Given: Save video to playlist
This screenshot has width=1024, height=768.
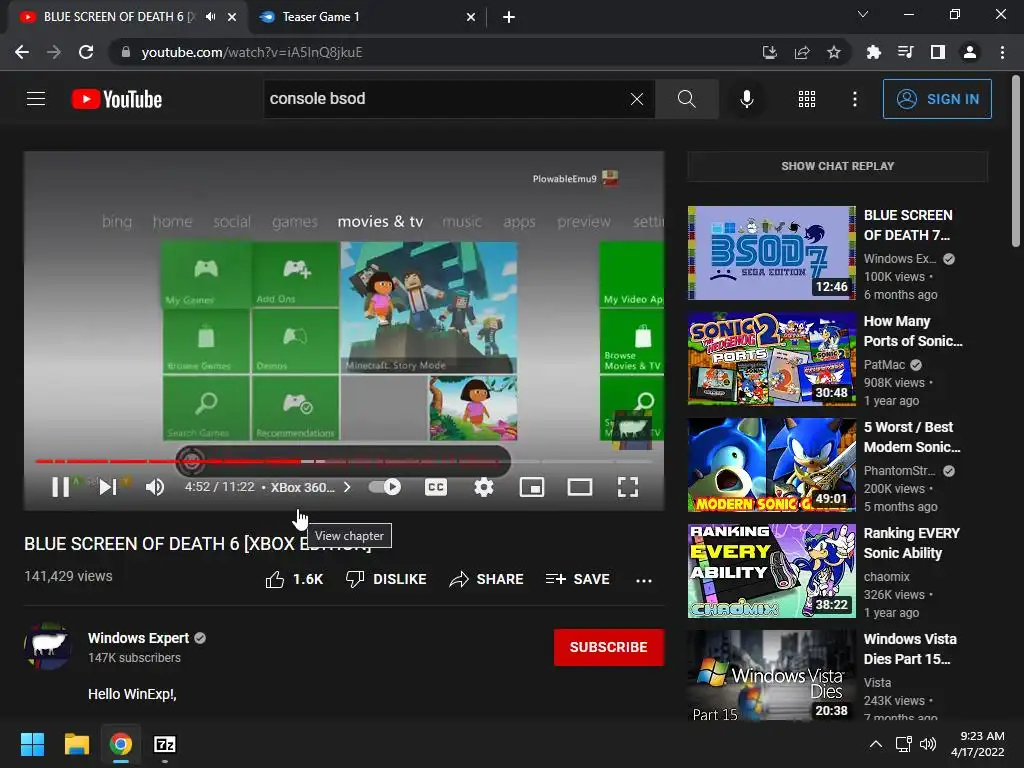Looking at the screenshot, I should coord(578,579).
